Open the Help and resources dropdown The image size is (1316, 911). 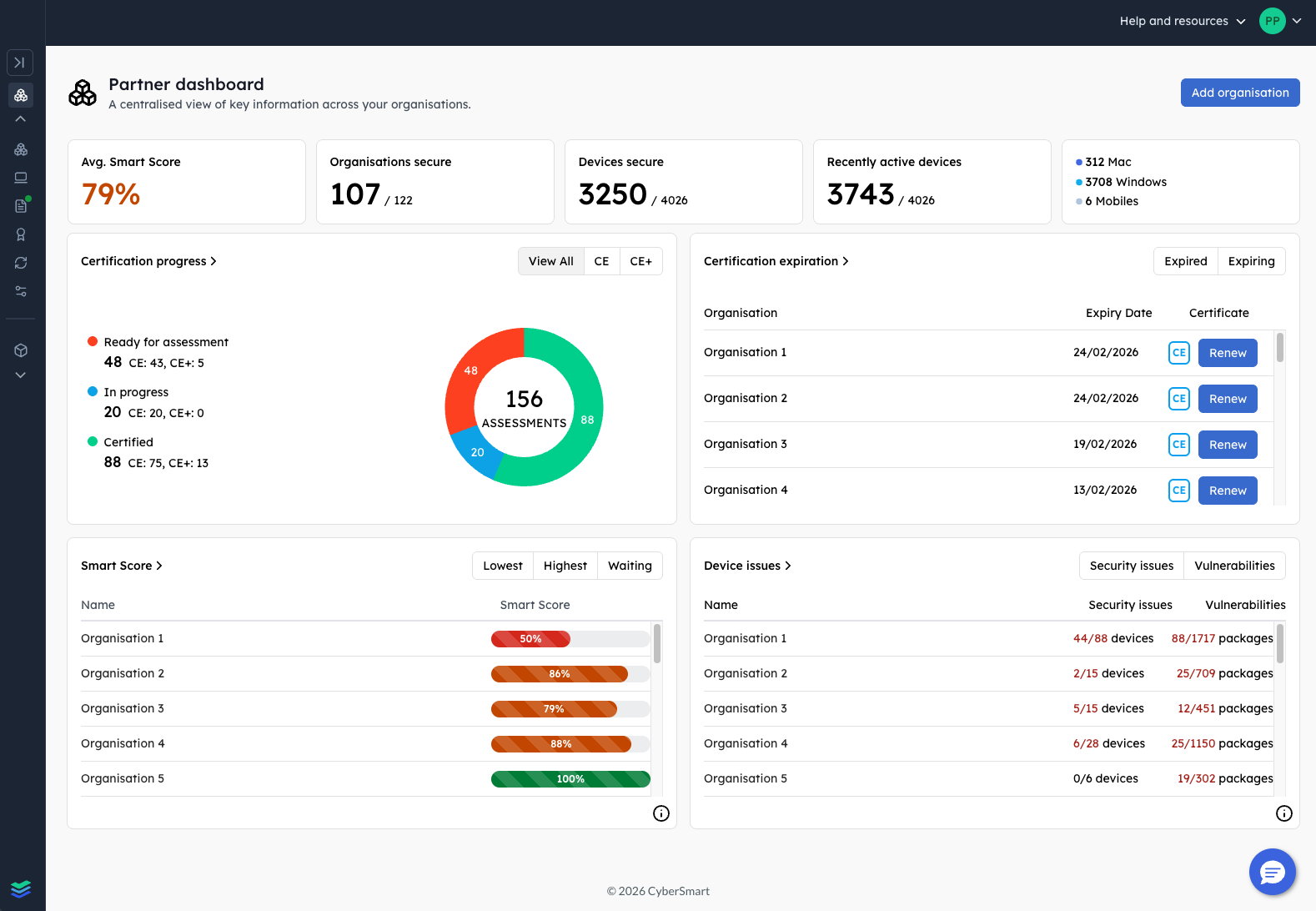tap(1182, 21)
